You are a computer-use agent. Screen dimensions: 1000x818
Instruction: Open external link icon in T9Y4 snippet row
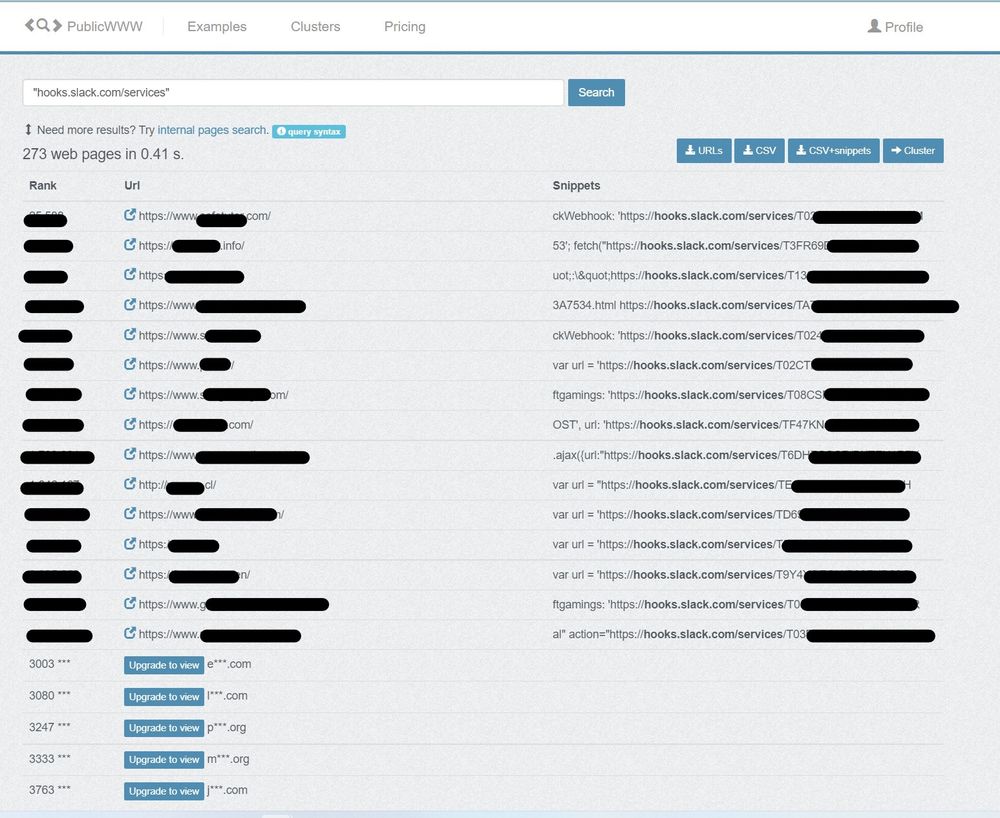click(130, 574)
